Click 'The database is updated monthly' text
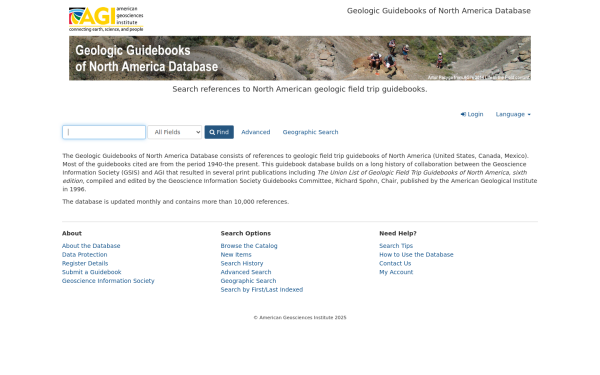 [x=176, y=202]
